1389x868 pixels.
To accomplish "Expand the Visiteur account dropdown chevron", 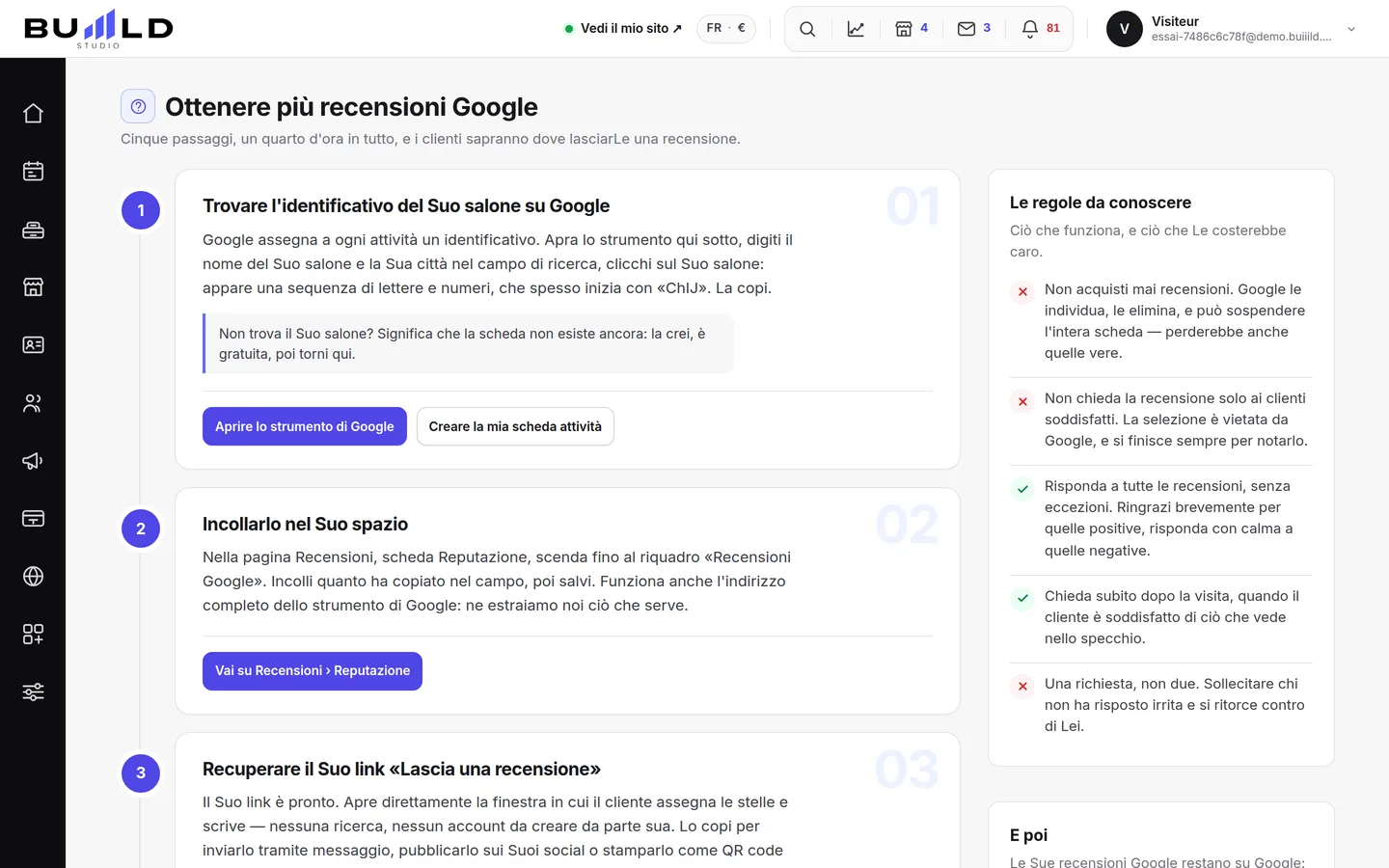I will click(1351, 29).
